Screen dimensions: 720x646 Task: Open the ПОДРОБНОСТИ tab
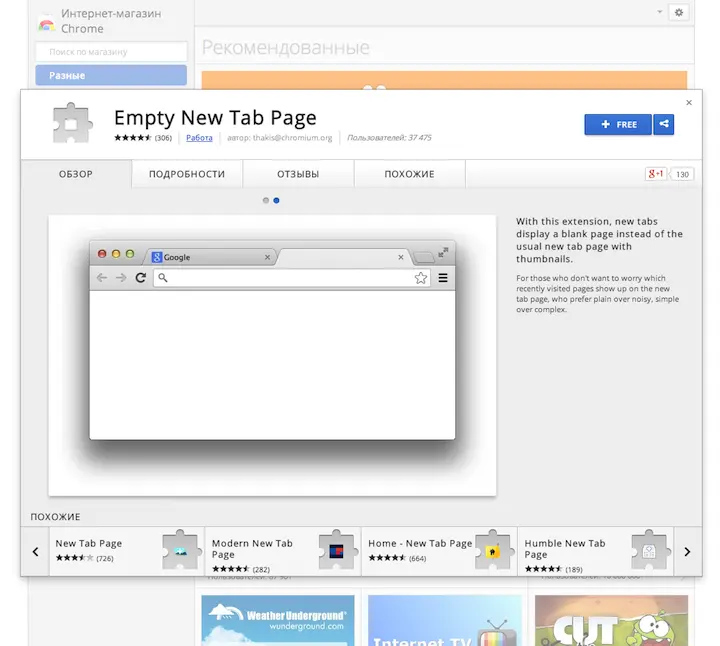[x=187, y=174]
